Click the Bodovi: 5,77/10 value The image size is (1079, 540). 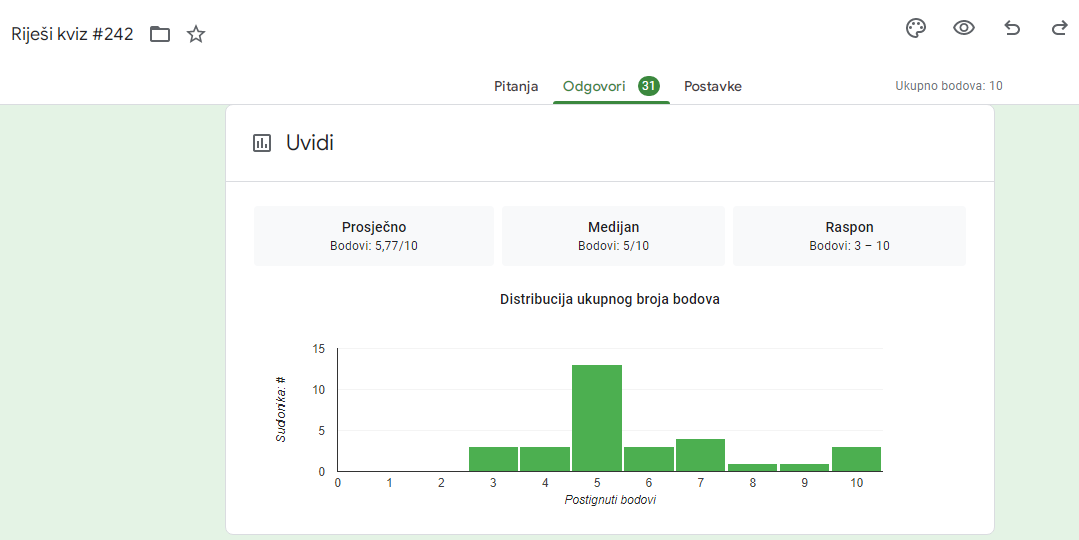point(374,246)
